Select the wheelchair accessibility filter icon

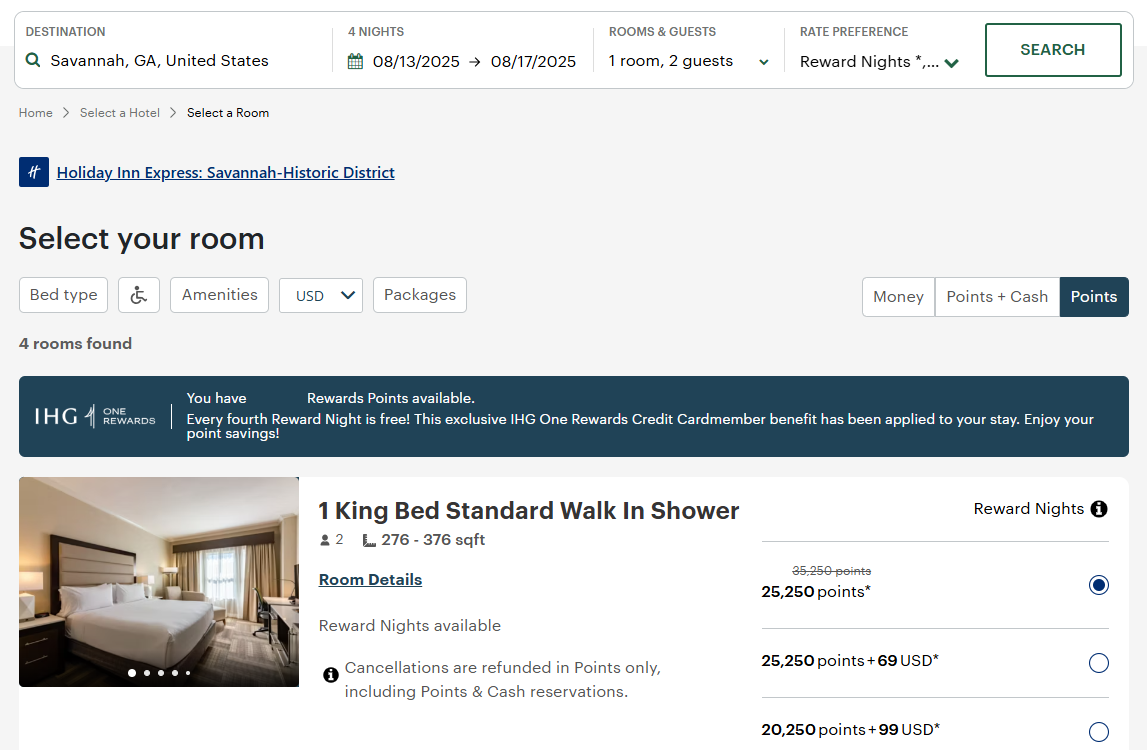(x=138, y=294)
